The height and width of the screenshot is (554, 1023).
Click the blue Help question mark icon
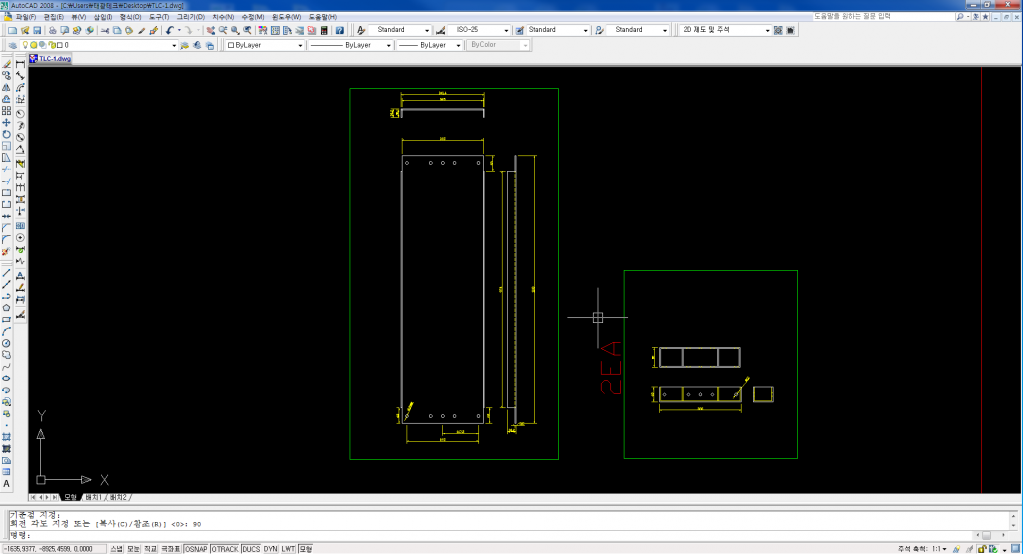[x=339, y=31]
